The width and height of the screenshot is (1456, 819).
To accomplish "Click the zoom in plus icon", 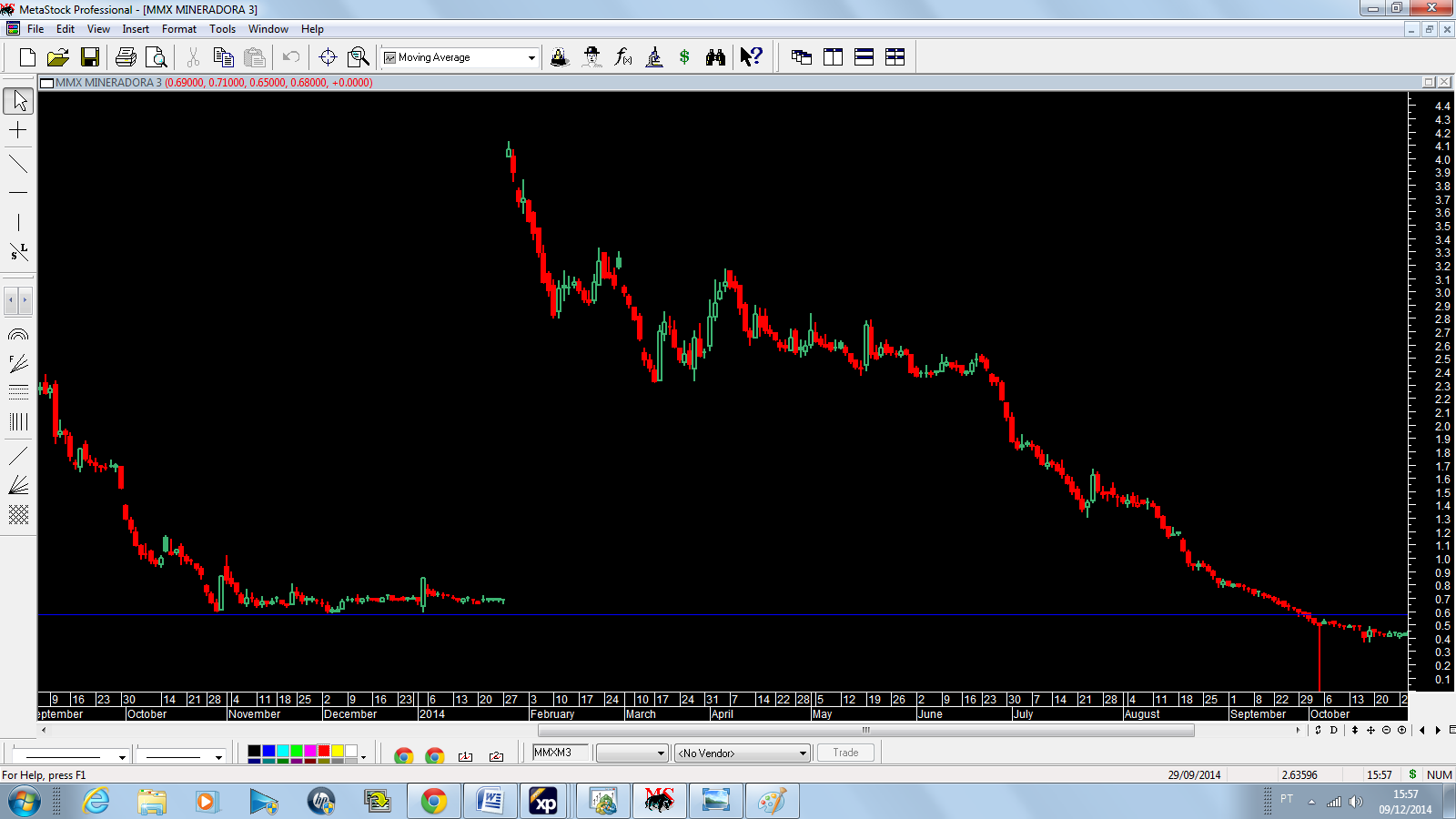I will (x=1401, y=730).
